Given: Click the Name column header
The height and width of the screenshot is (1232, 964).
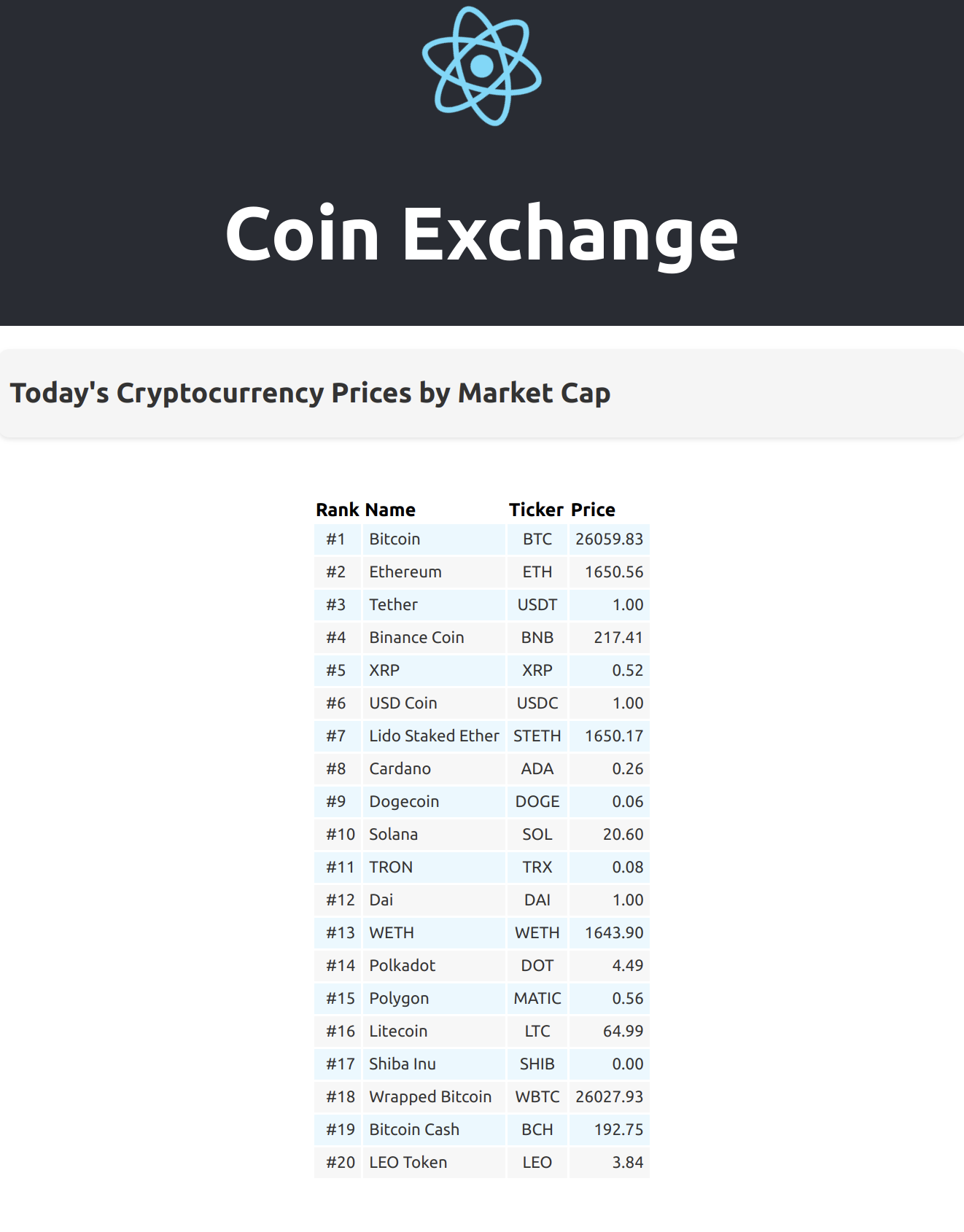Looking at the screenshot, I should 391,510.
